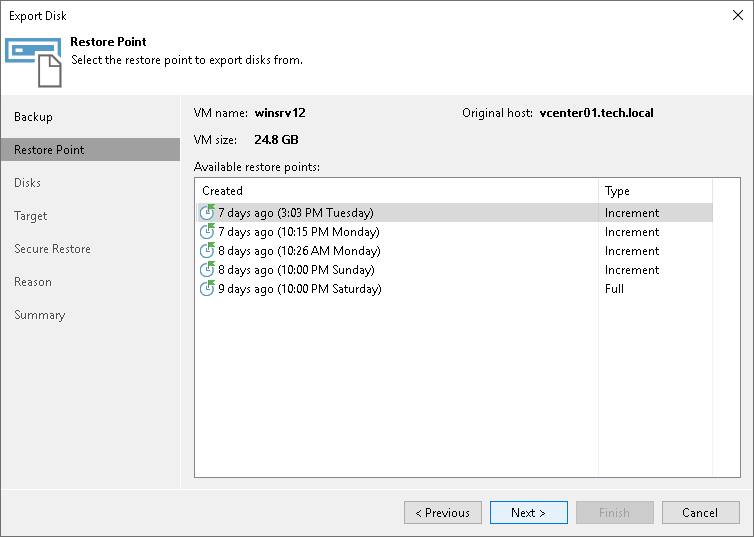
Task: Select the Full restore point from Saturday
Action: tap(300, 289)
